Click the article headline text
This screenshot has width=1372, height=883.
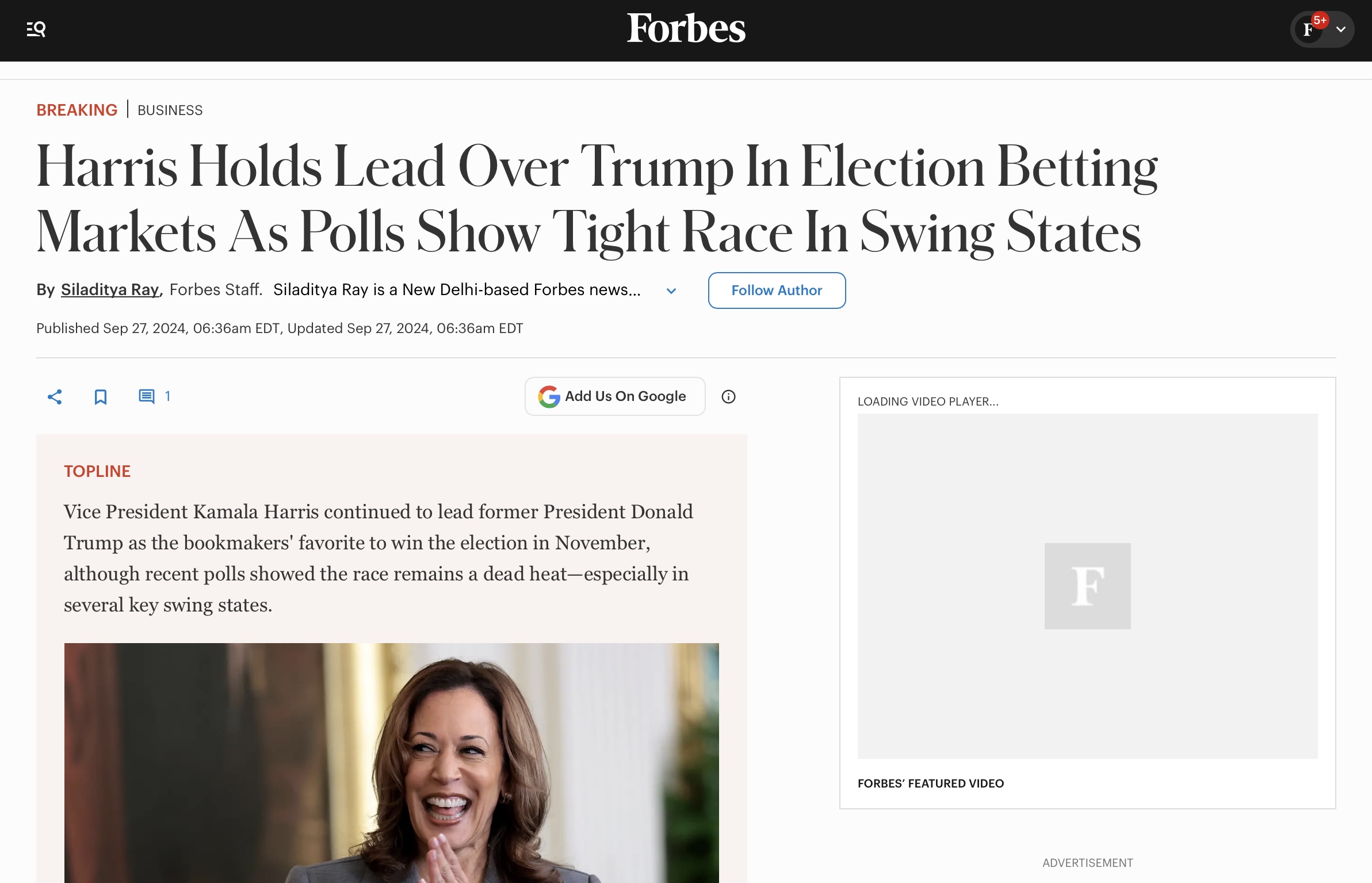click(597, 198)
